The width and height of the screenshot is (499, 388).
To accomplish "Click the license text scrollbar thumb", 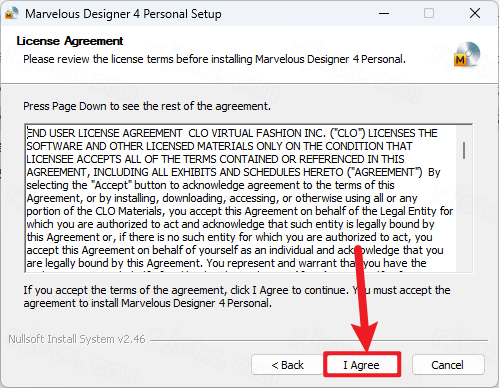I will coord(464,150).
